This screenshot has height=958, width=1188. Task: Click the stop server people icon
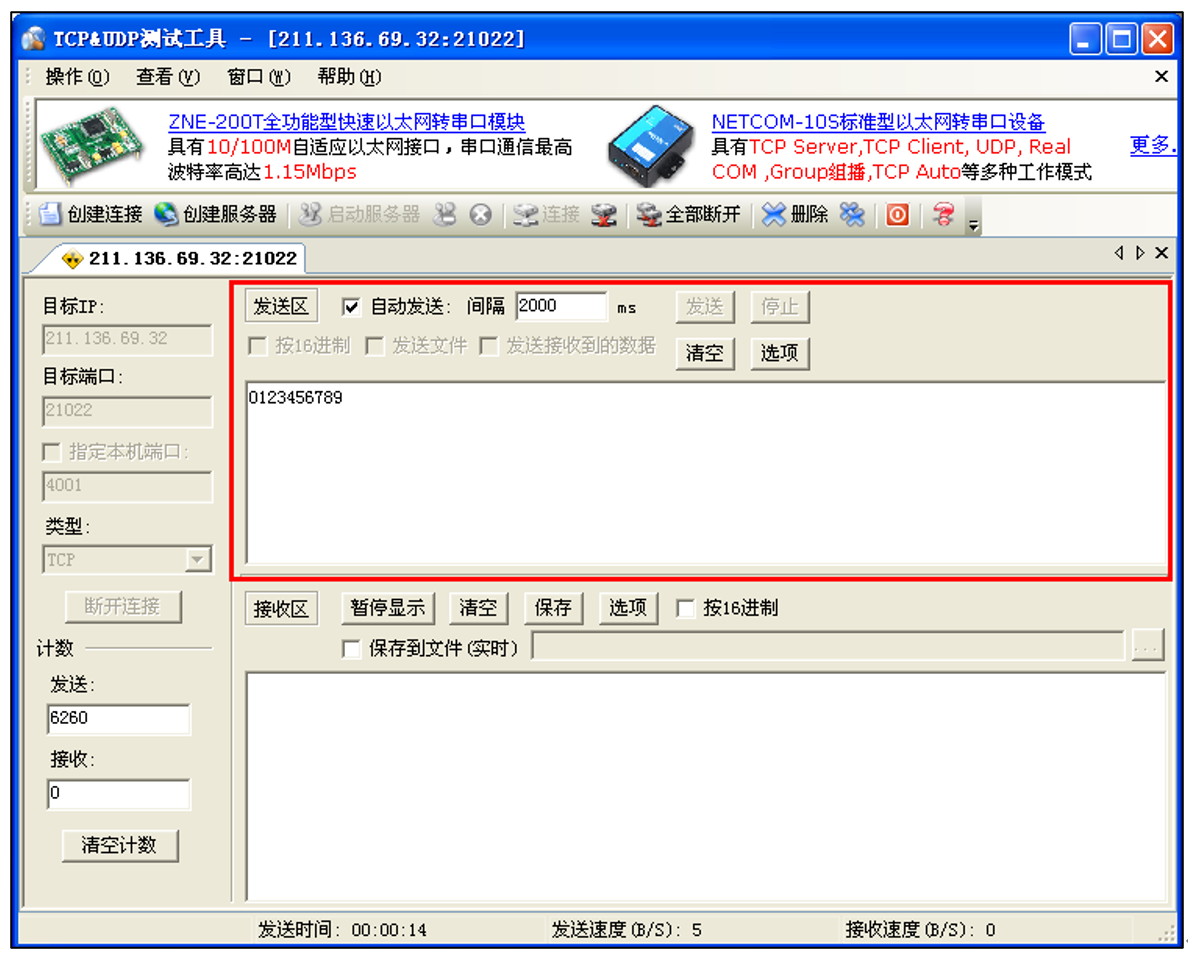click(x=445, y=214)
